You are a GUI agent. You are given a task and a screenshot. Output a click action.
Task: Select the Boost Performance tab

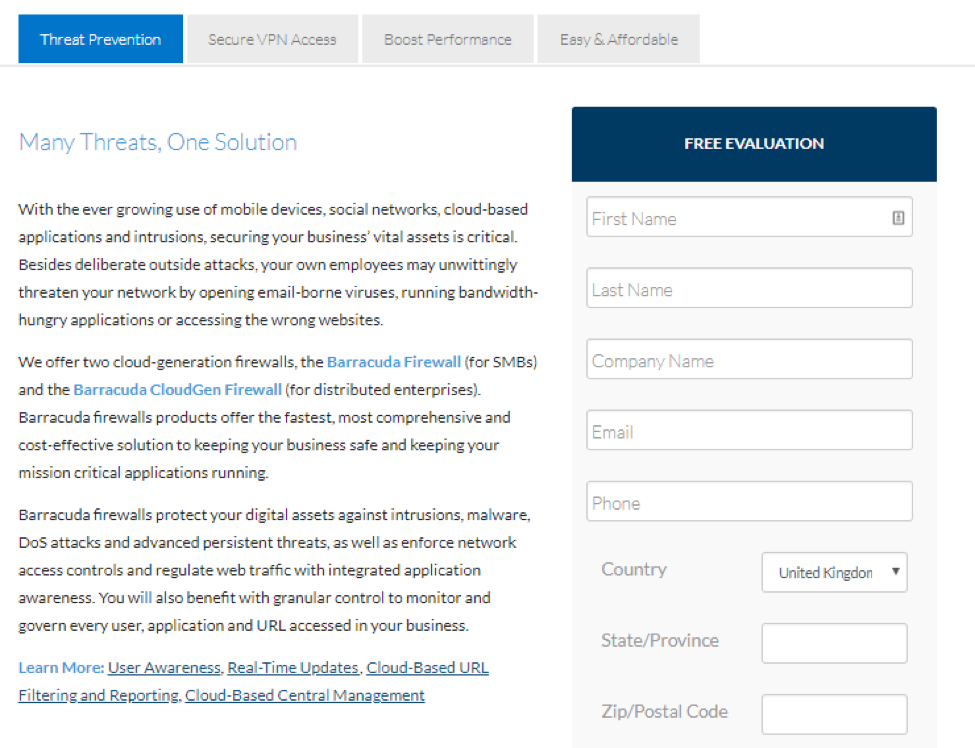point(448,40)
